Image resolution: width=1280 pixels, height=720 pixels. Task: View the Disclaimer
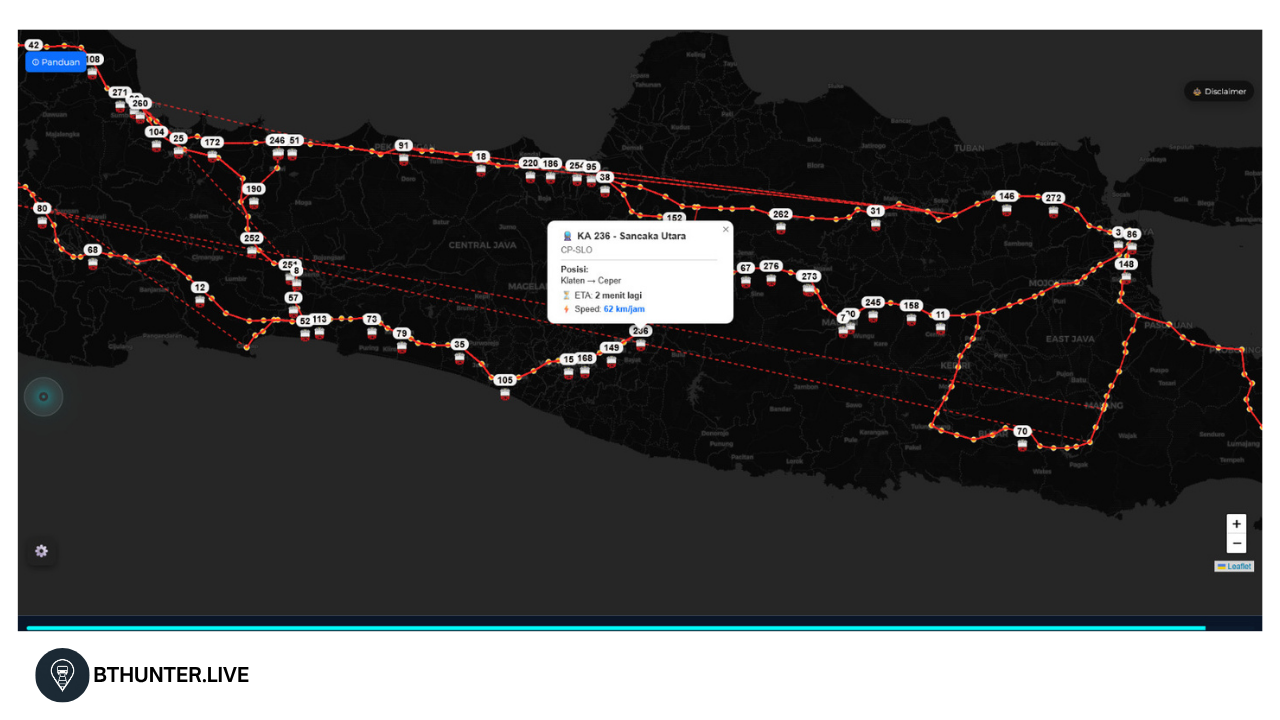(1219, 90)
